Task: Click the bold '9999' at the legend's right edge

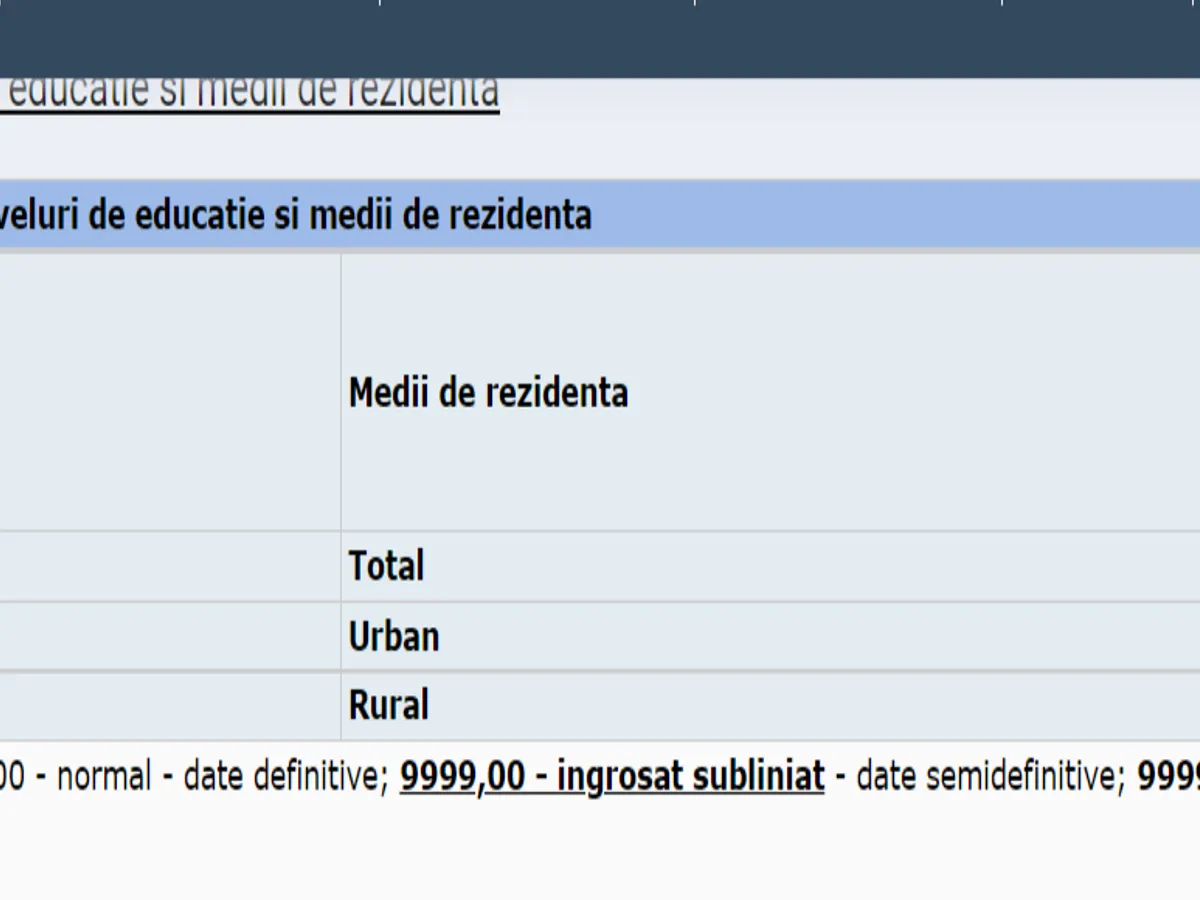Action: [x=1168, y=776]
